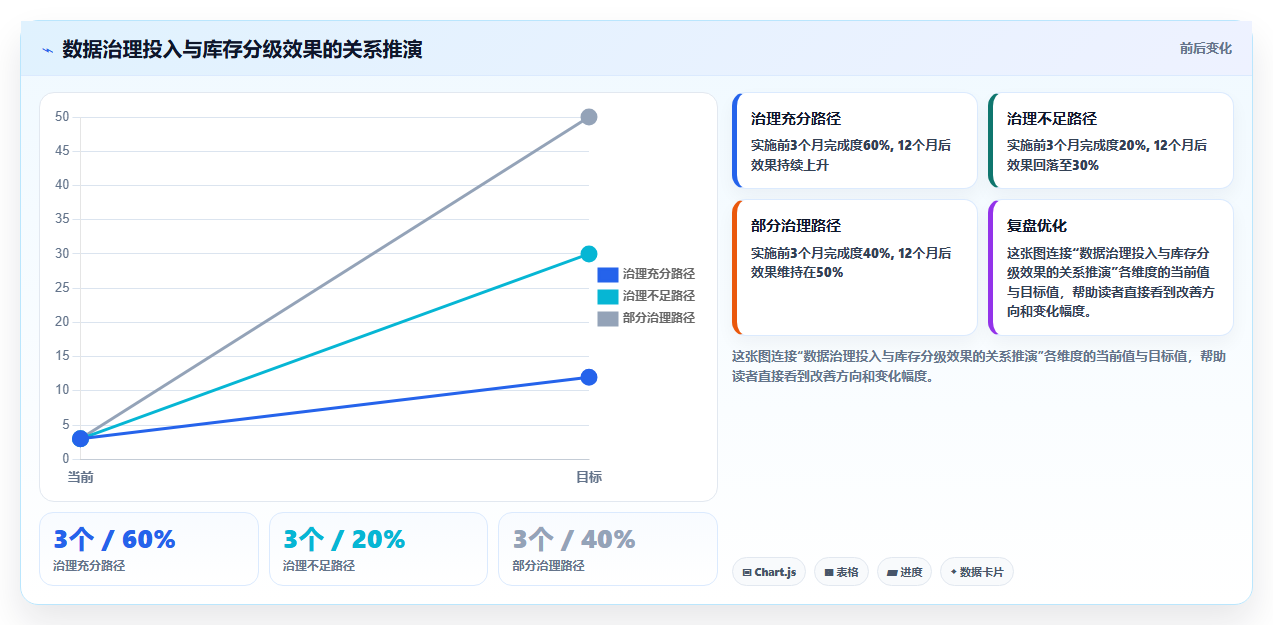The width and height of the screenshot is (1273, 625).
Task: Open the 治理充分路径 description card title
Action: click(796, 118)
